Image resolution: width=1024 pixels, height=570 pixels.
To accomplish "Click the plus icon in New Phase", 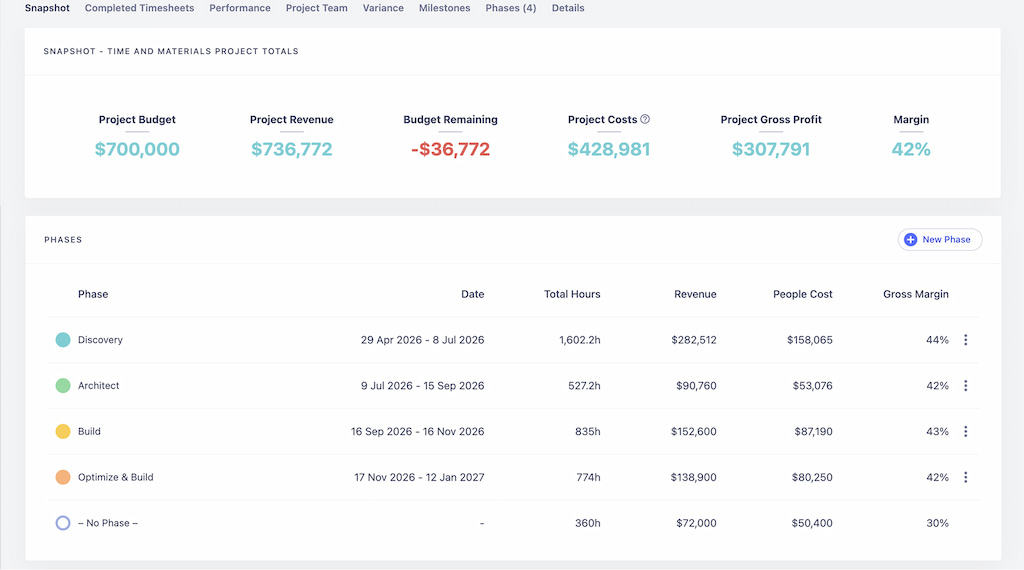I will [x=910, y=240].
